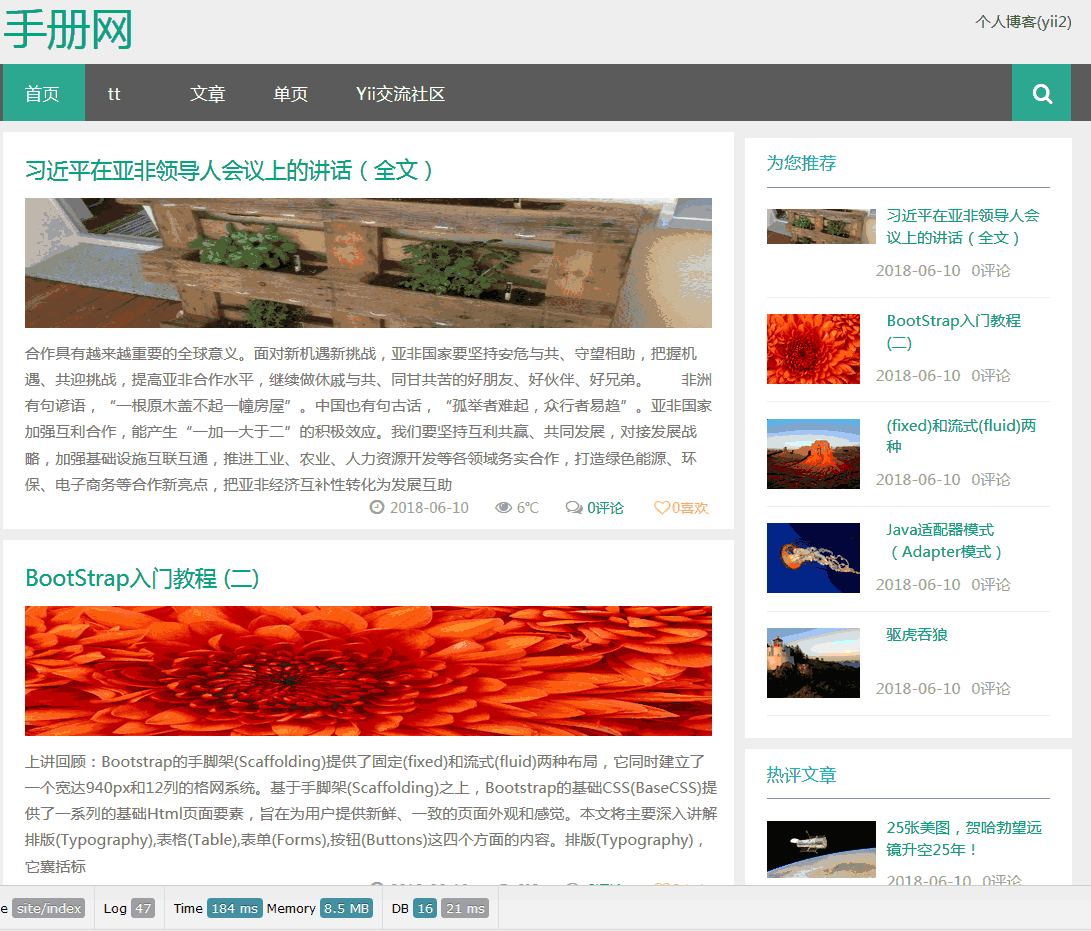This screenshot has width=1091, height=931.
Task: Click the search magnifier icon in navbar
Action: 1042,94
